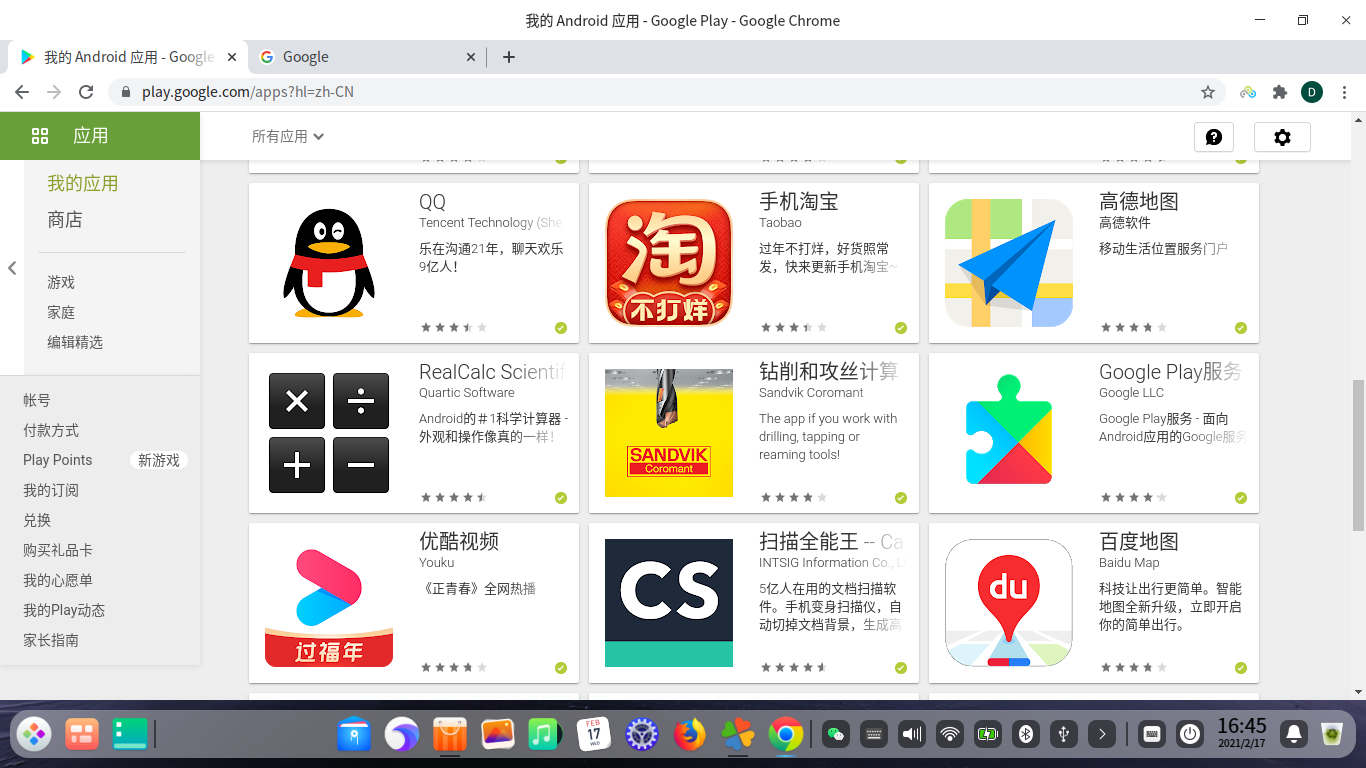
Task: Open the power button in the tray
Action: pos(1189,734)
